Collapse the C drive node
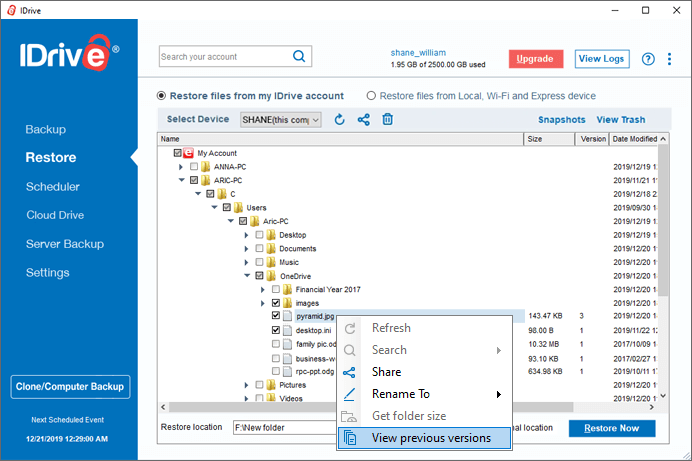The width and height of the screenshot is (692, 461). (198, 194)
